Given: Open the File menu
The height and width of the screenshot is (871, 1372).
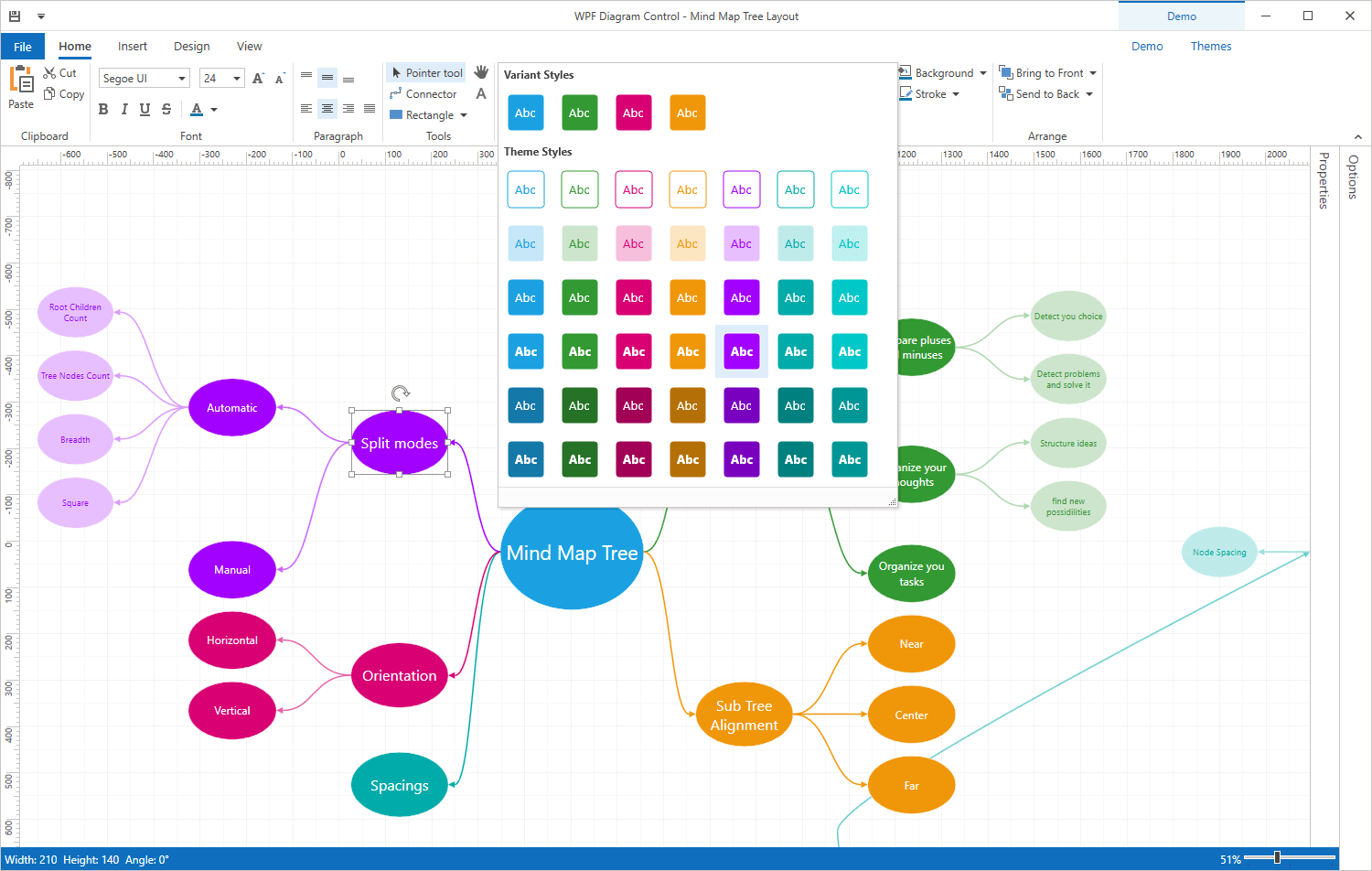Looking at the screenshot, I should pos(22,46).
